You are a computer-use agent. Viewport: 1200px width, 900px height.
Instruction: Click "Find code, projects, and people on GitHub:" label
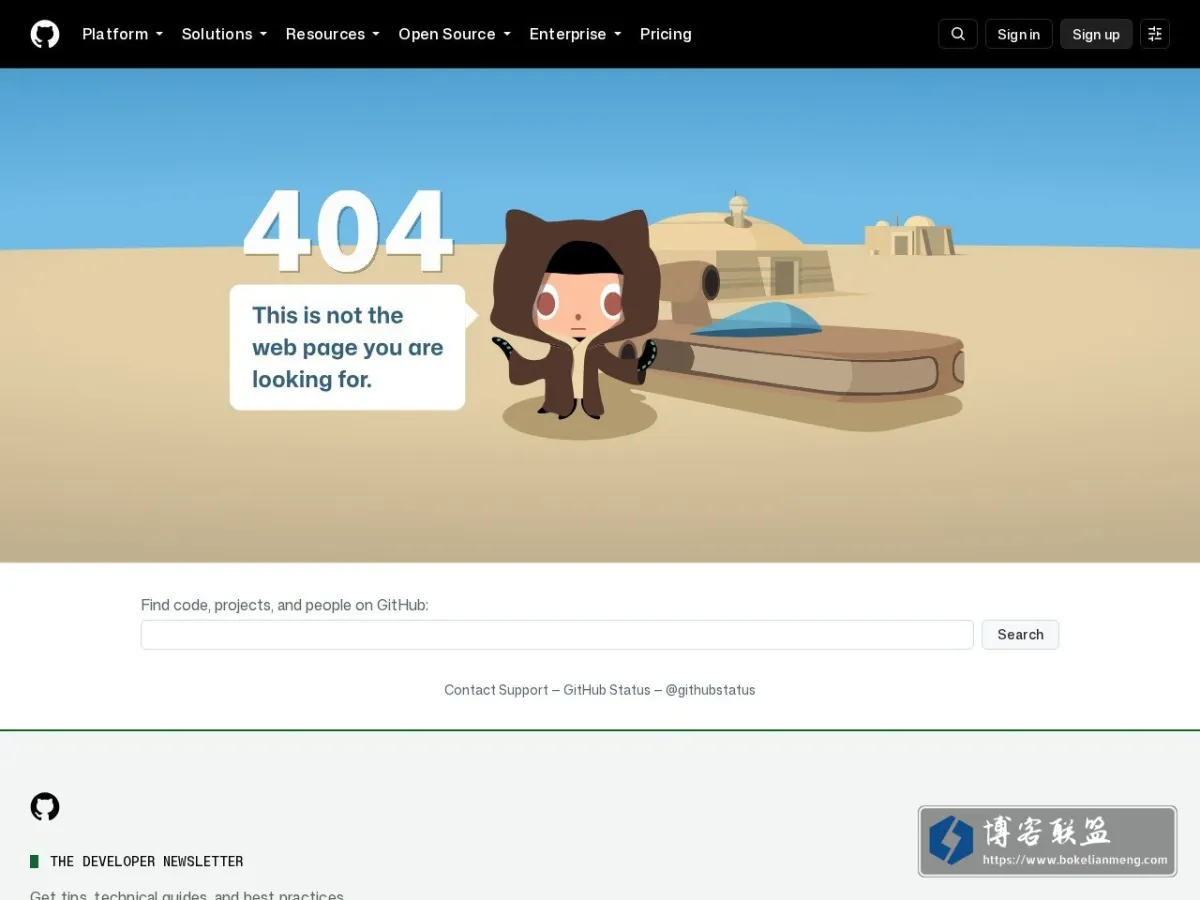click(285, 605)
